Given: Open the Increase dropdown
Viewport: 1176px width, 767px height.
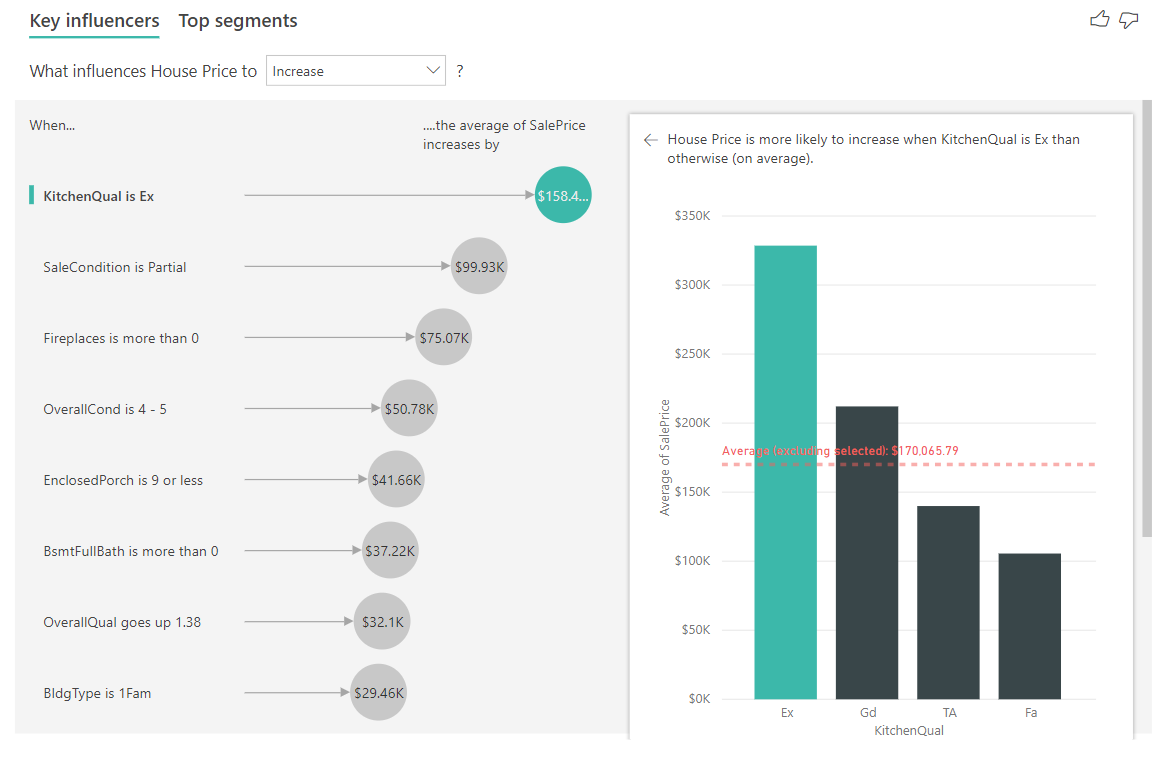Looking at the screenshot, I should pyautogui.click(x=355, y=71).
